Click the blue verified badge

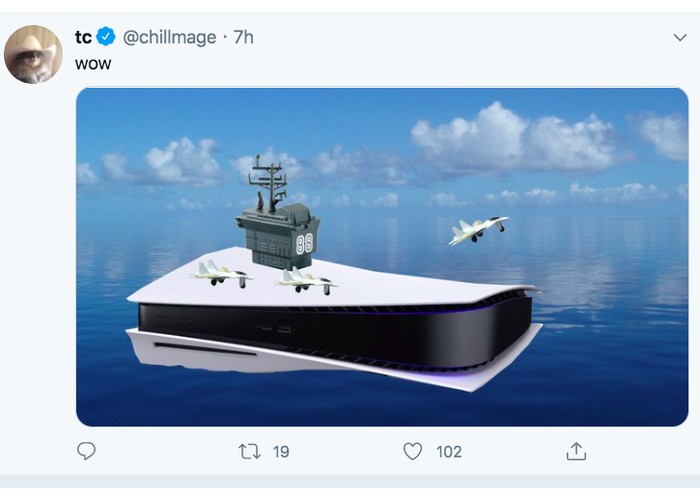pos(107,37)
